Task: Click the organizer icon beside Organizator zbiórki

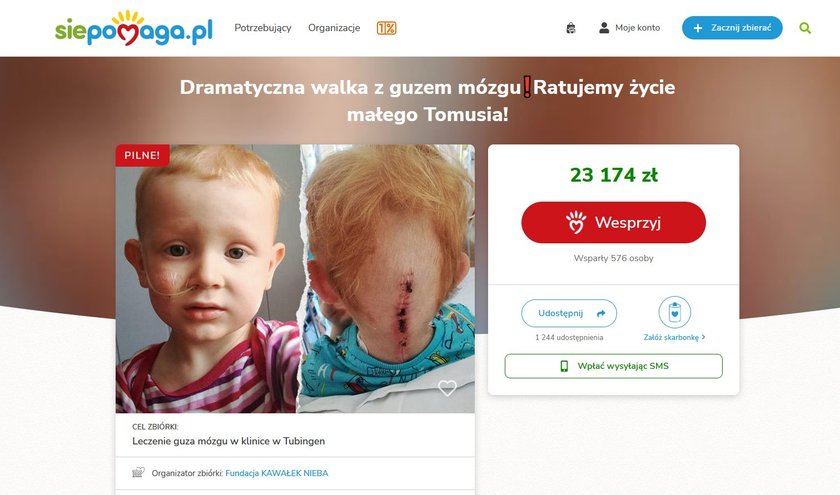Action: (138, 472)
